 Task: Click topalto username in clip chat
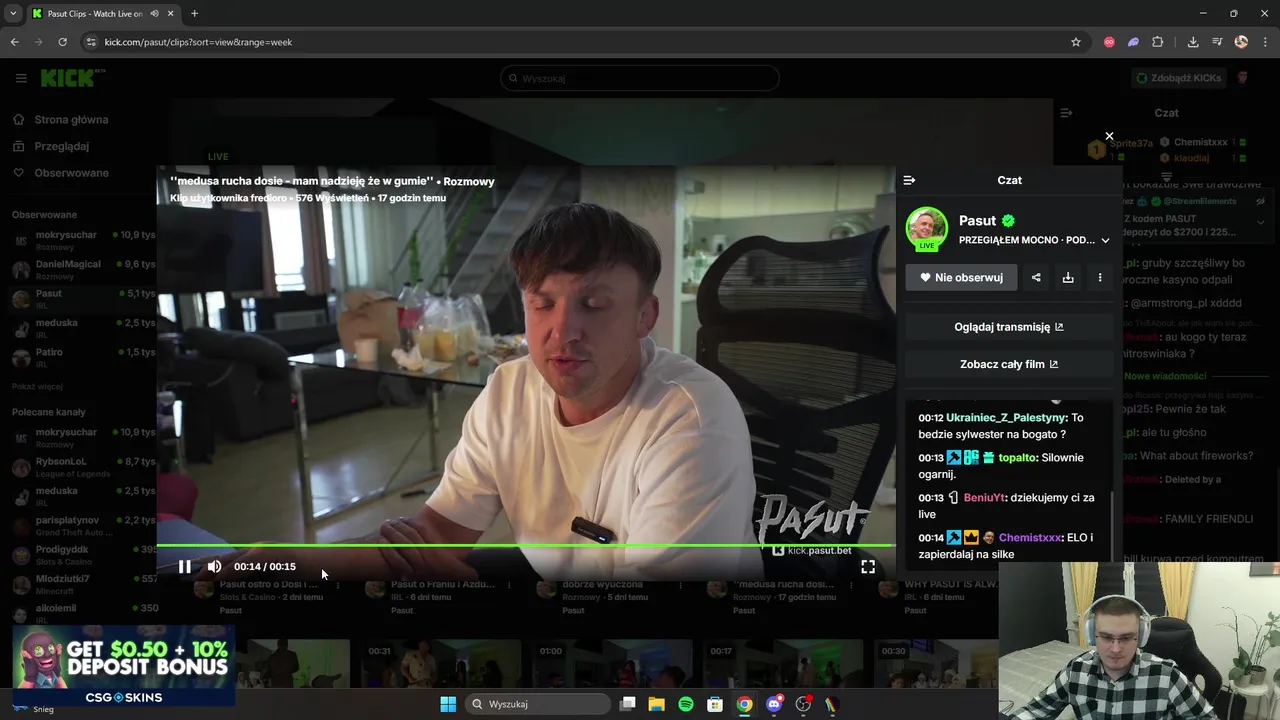pos(1016,457)
